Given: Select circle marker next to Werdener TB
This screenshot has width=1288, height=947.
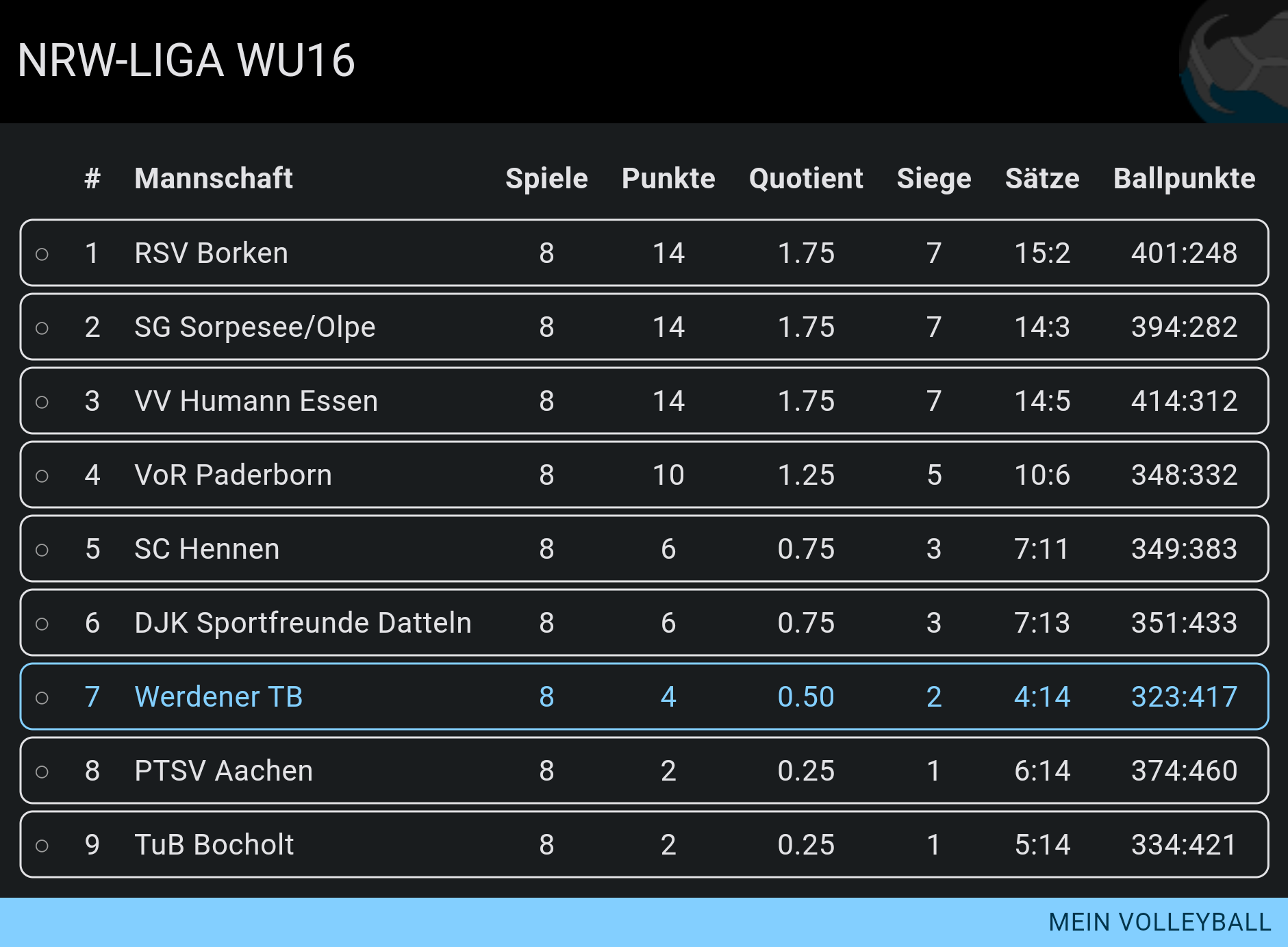Looking at the screenshot, I should tap(42, 698).
